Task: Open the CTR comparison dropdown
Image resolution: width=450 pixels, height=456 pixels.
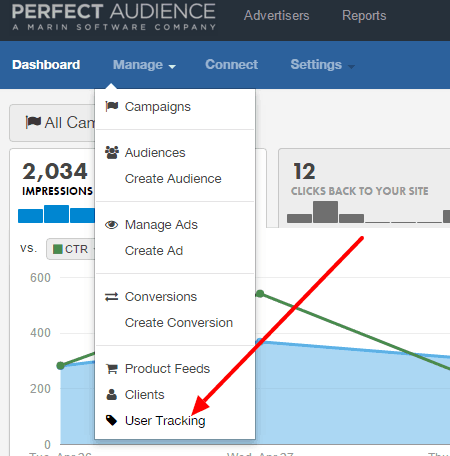Action: pos(71,249)
